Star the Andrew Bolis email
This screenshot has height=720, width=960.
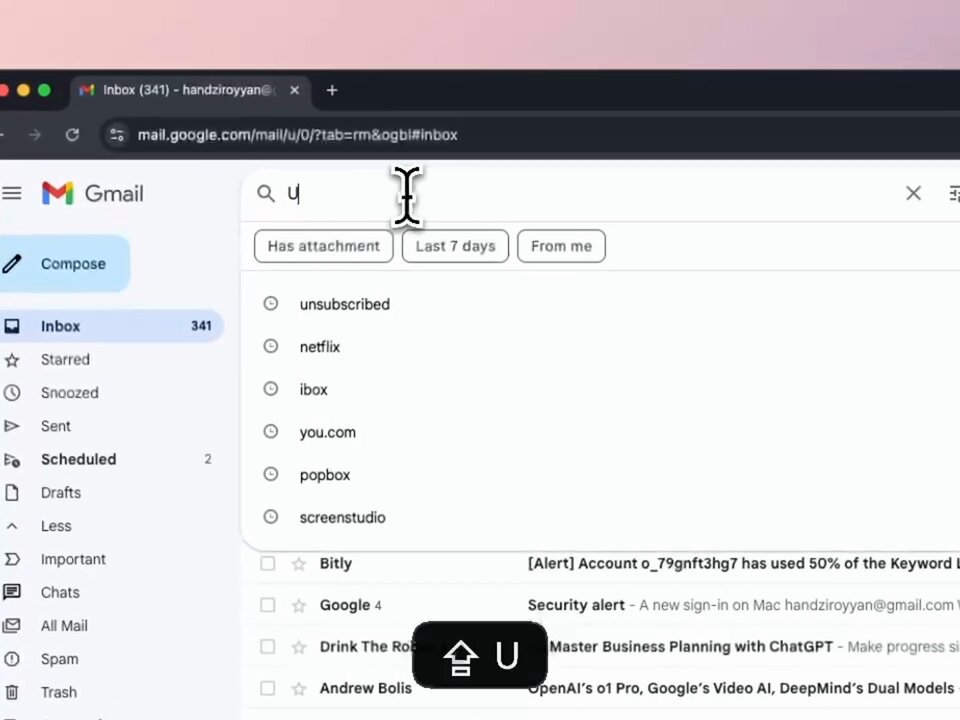click(299, 689)
